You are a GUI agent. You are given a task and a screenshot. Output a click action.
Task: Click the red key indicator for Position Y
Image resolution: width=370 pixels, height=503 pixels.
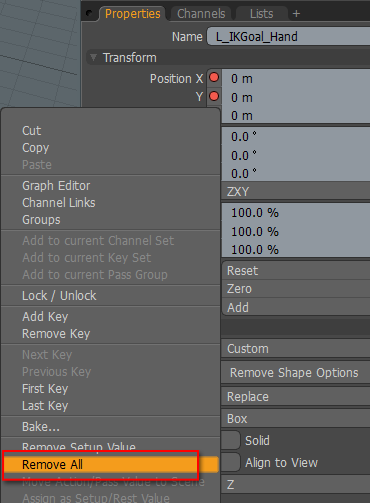click(x=214, y=96)
